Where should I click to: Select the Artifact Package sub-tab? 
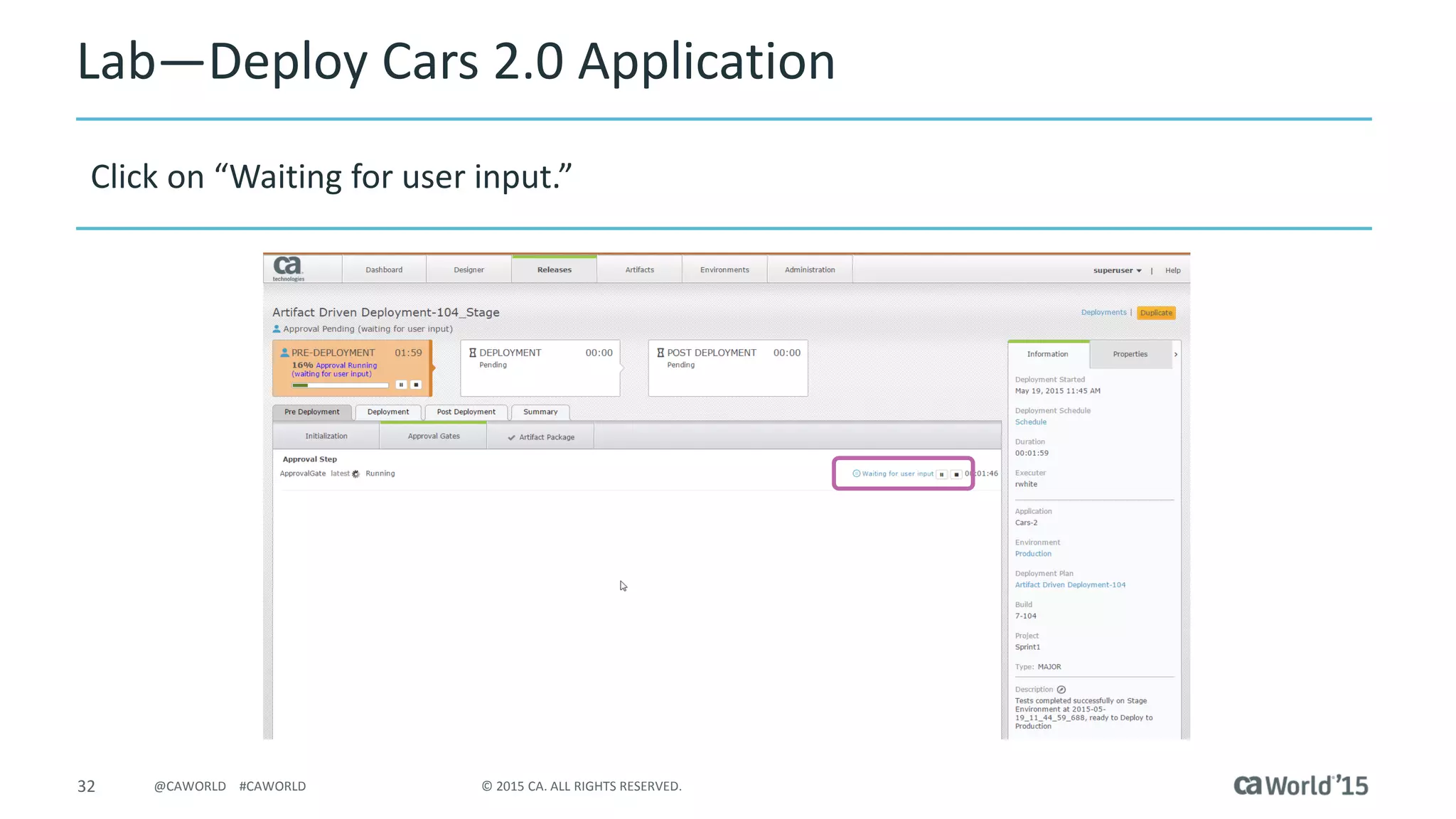541,437
